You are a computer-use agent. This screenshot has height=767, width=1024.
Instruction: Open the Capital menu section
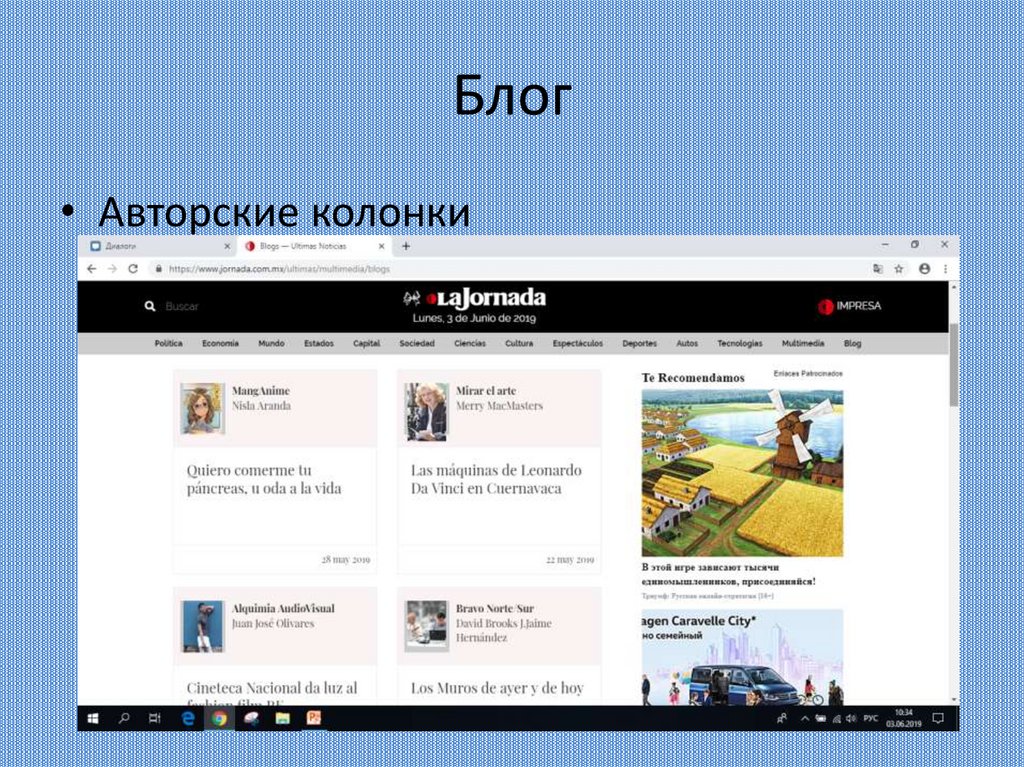366,343
